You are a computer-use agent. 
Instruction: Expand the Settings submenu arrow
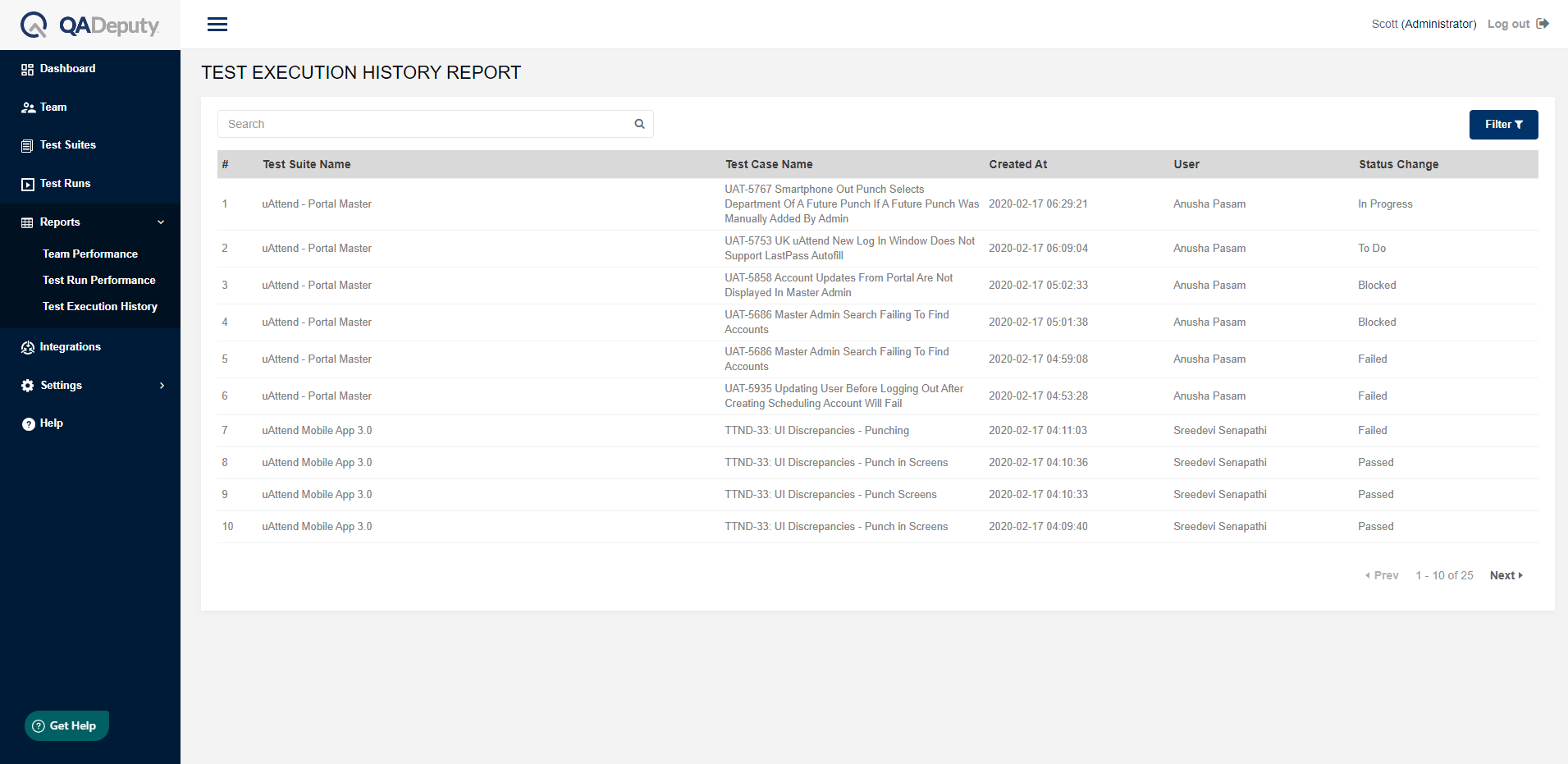(x=162, y=386)
